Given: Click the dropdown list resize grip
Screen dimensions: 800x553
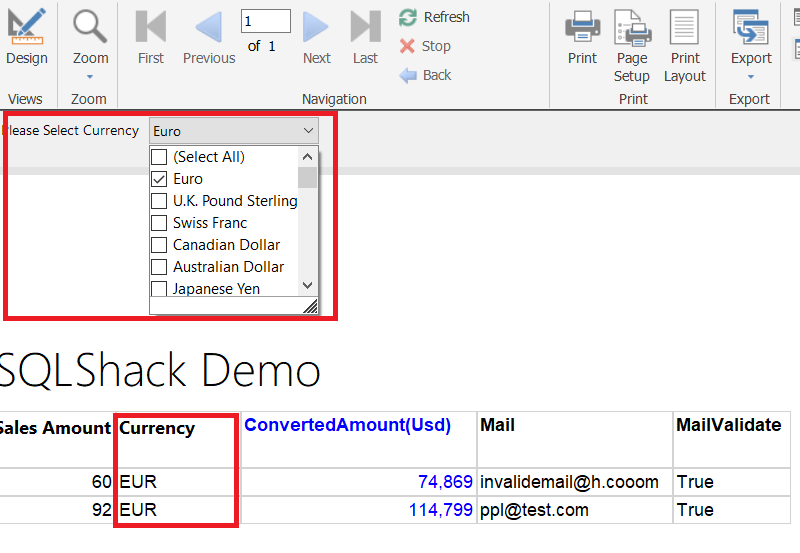Looking at the screenshot, I should point(310,306).
